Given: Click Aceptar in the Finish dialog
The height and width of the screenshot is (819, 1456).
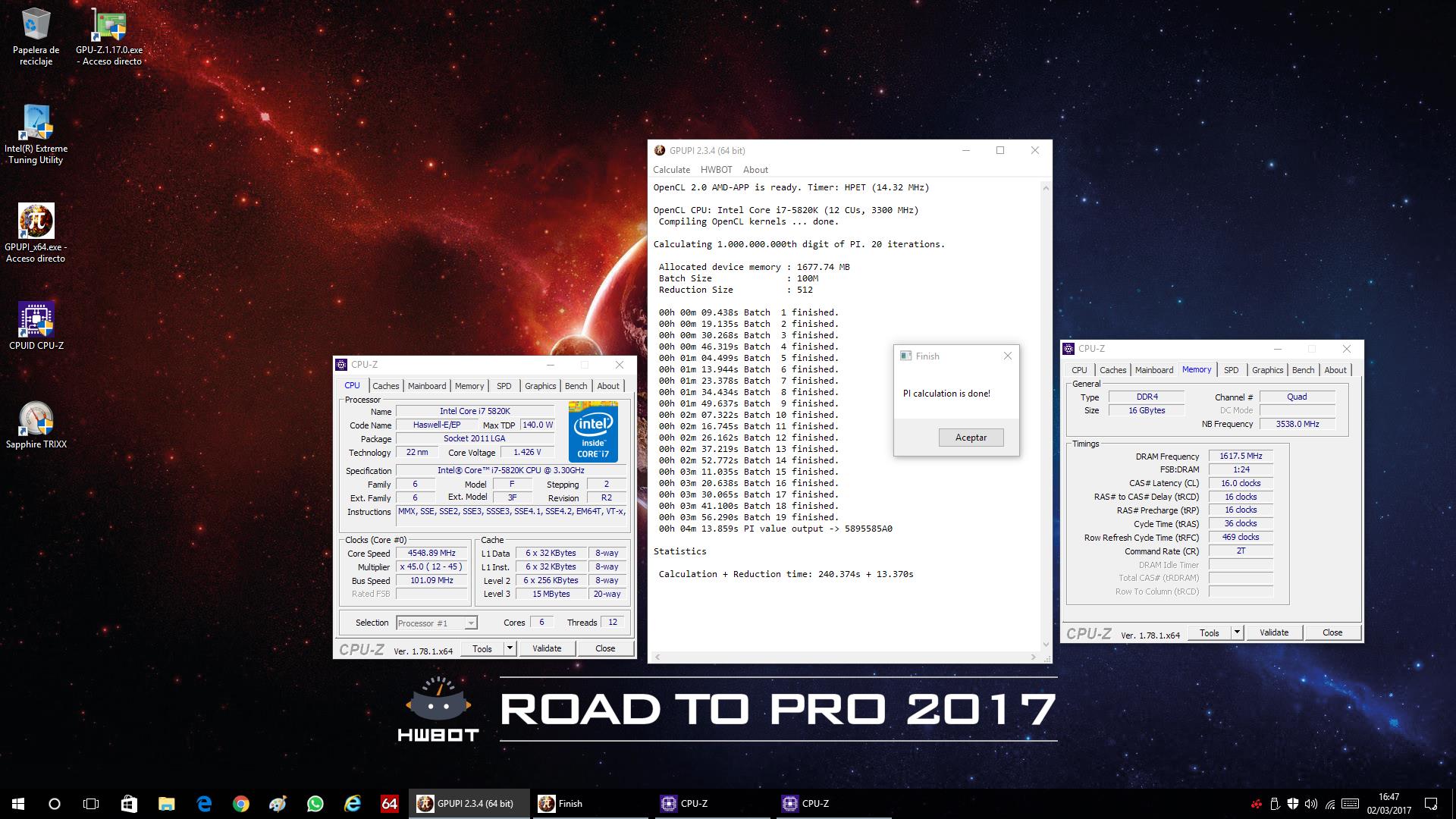Looking at the screenshot, I should 971,438.
